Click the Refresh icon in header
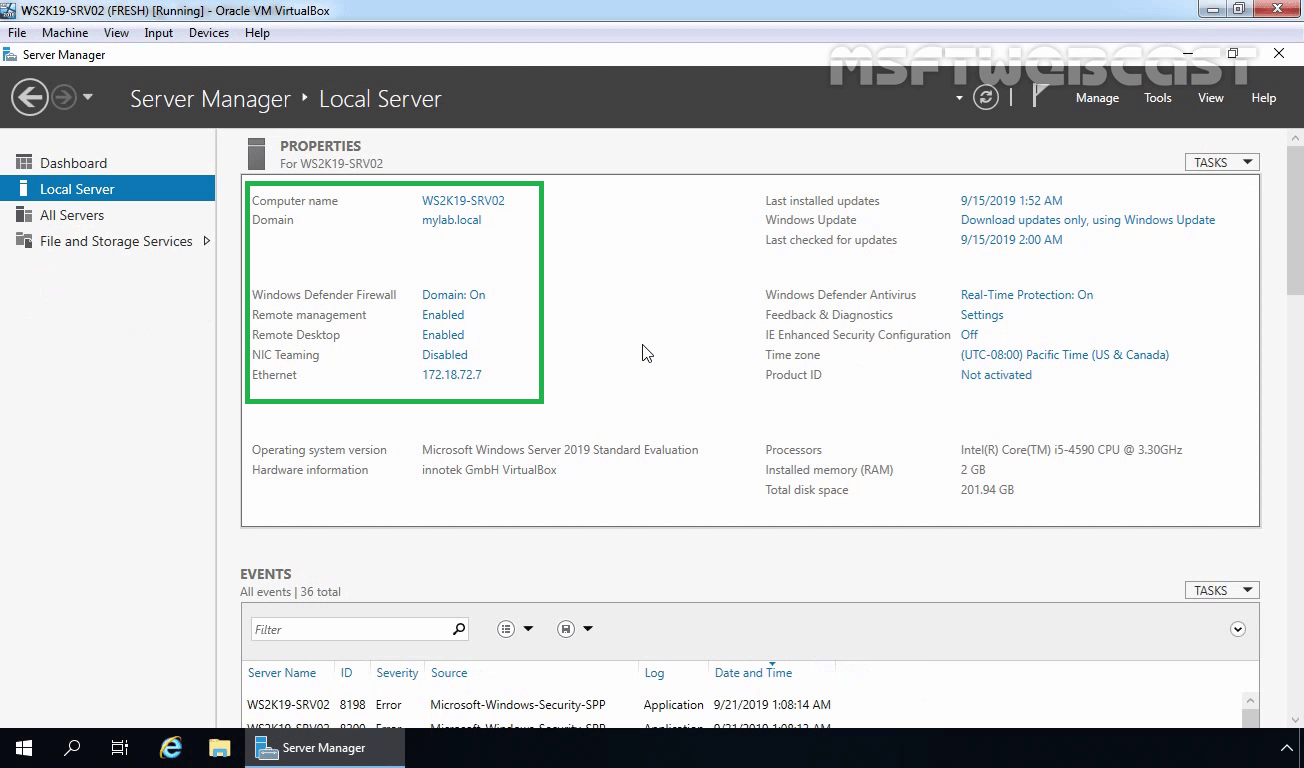 [x=986, y=97]
